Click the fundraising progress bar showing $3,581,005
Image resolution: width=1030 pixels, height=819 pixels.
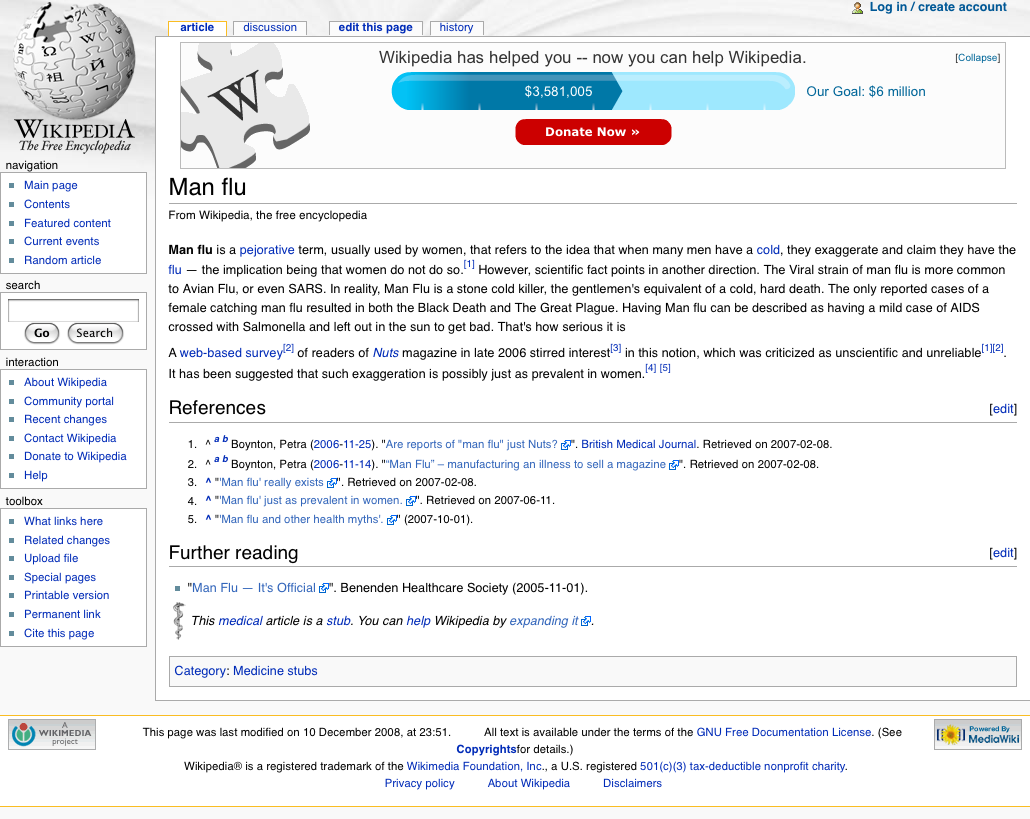pyautogui.click(x=593, y=91)
